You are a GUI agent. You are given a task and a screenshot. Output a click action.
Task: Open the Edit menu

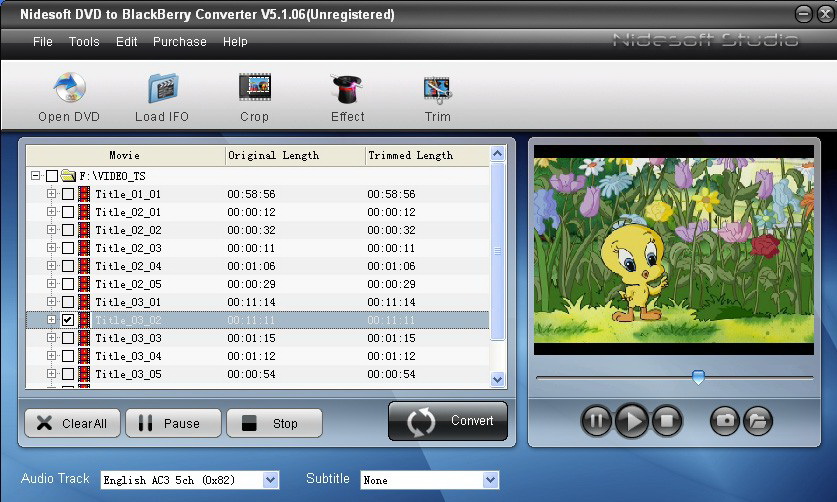pos(127,42)
